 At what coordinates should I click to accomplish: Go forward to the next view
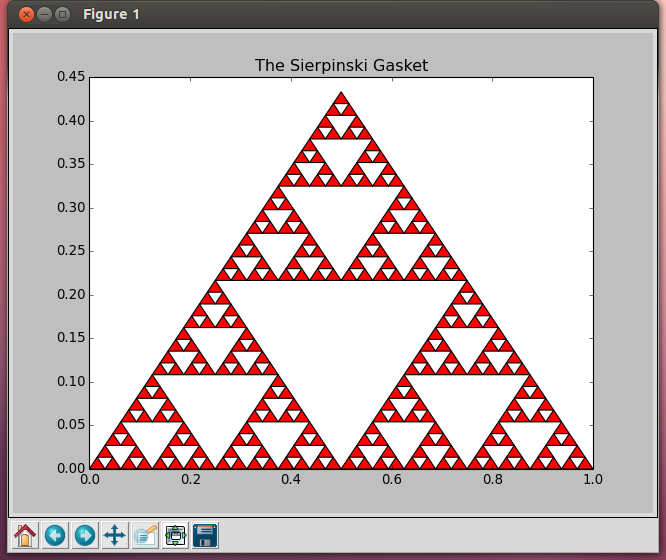tap(85, 535)
